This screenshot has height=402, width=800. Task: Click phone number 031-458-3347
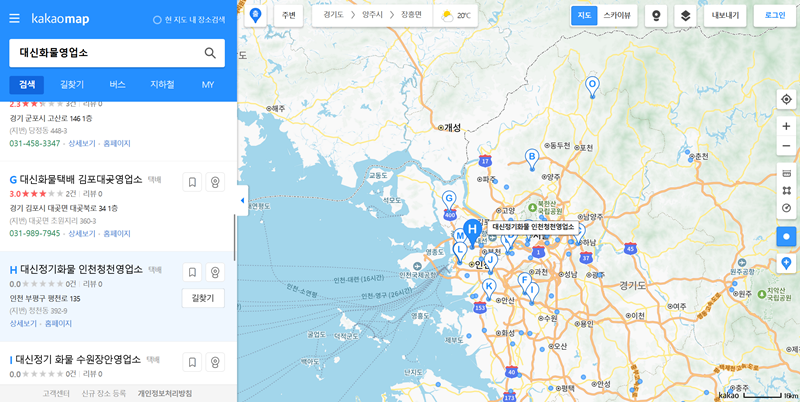35,143
